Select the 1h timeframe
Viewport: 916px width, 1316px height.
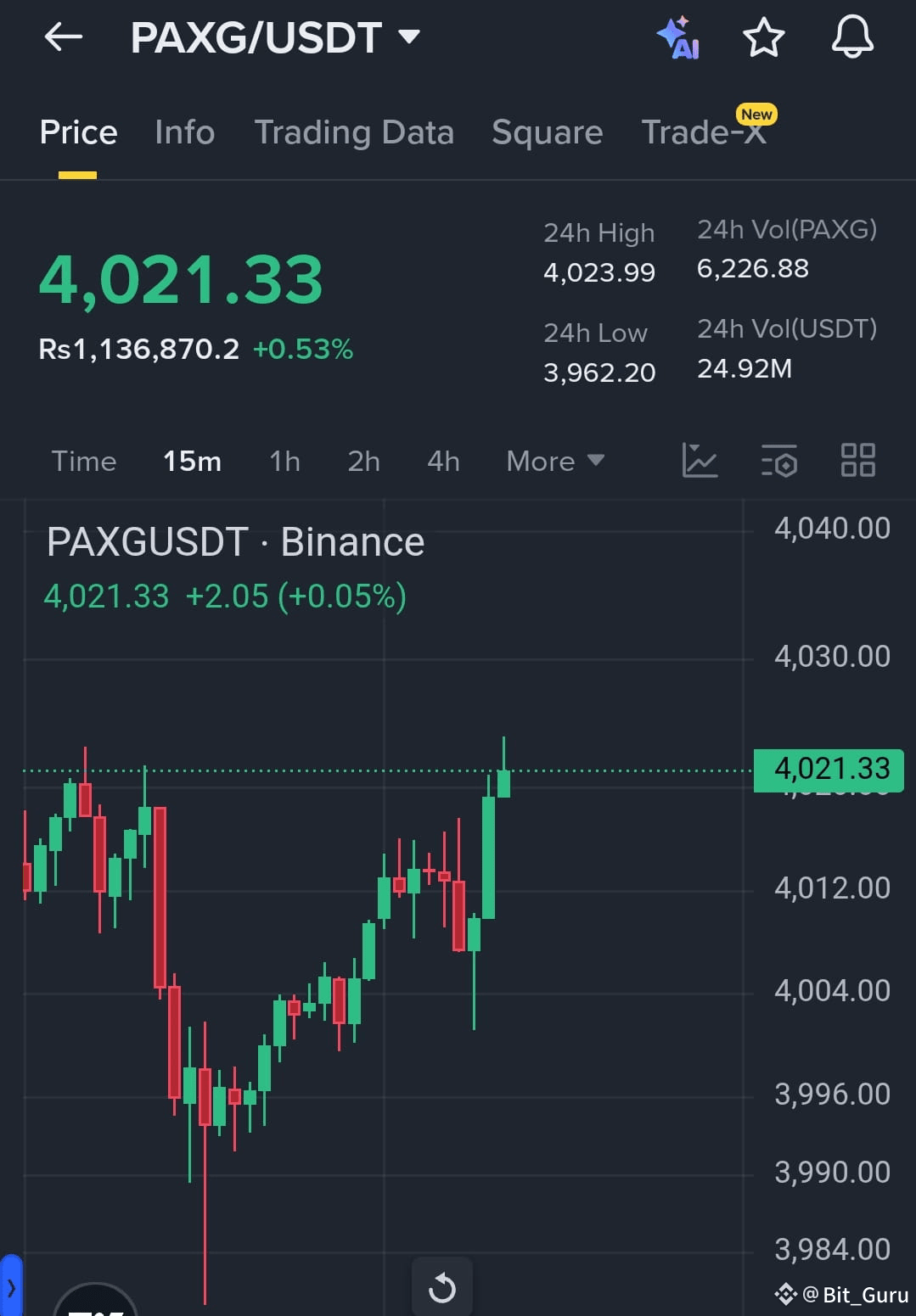(x=284, y=461)
